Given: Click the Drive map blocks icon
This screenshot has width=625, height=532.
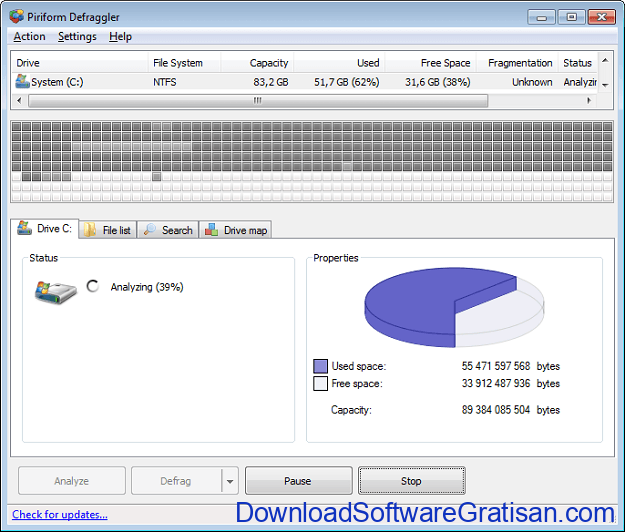Looking at the screenshot, I should tap(211, 230).
